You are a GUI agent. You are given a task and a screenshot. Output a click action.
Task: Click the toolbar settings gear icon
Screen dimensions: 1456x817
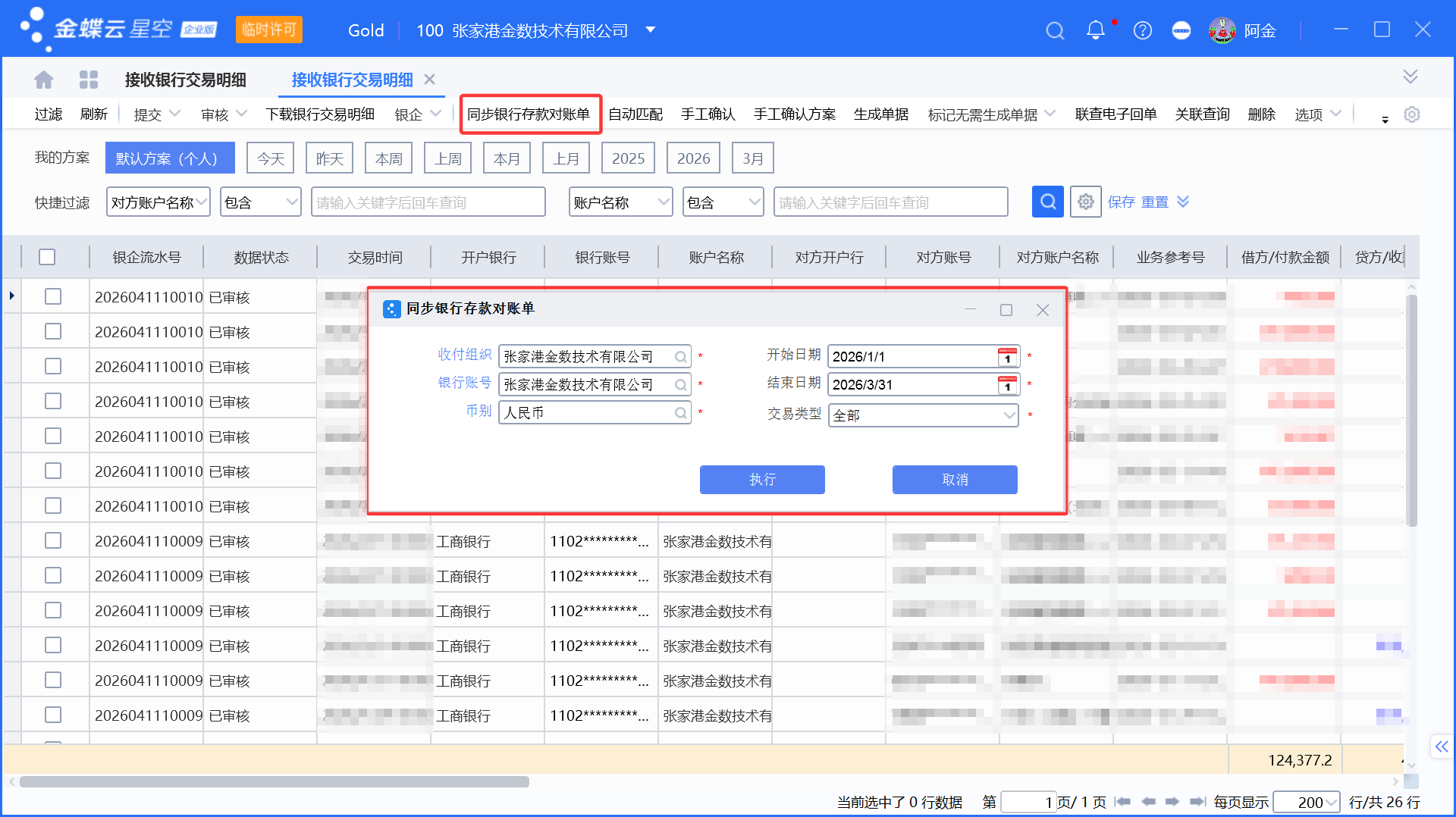1411,114
